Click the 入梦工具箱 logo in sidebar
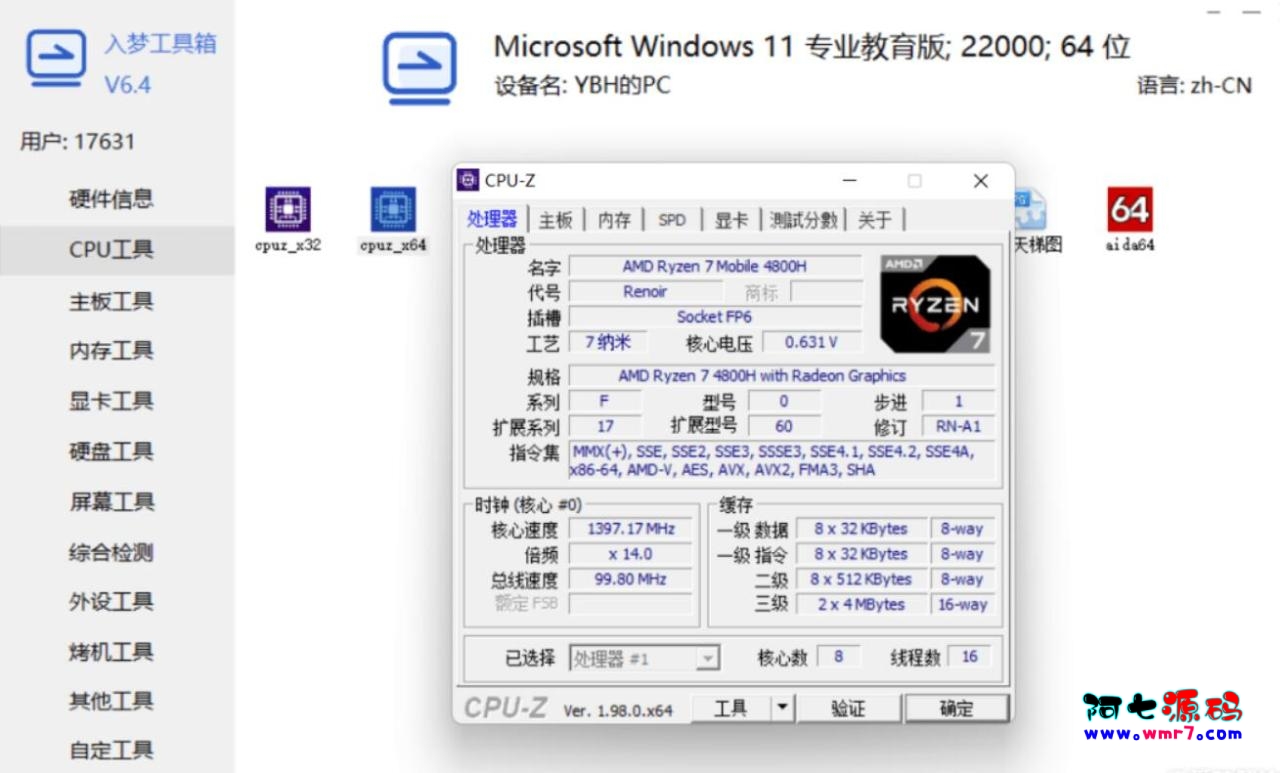1280x773 pixels. tap(56, 58)
